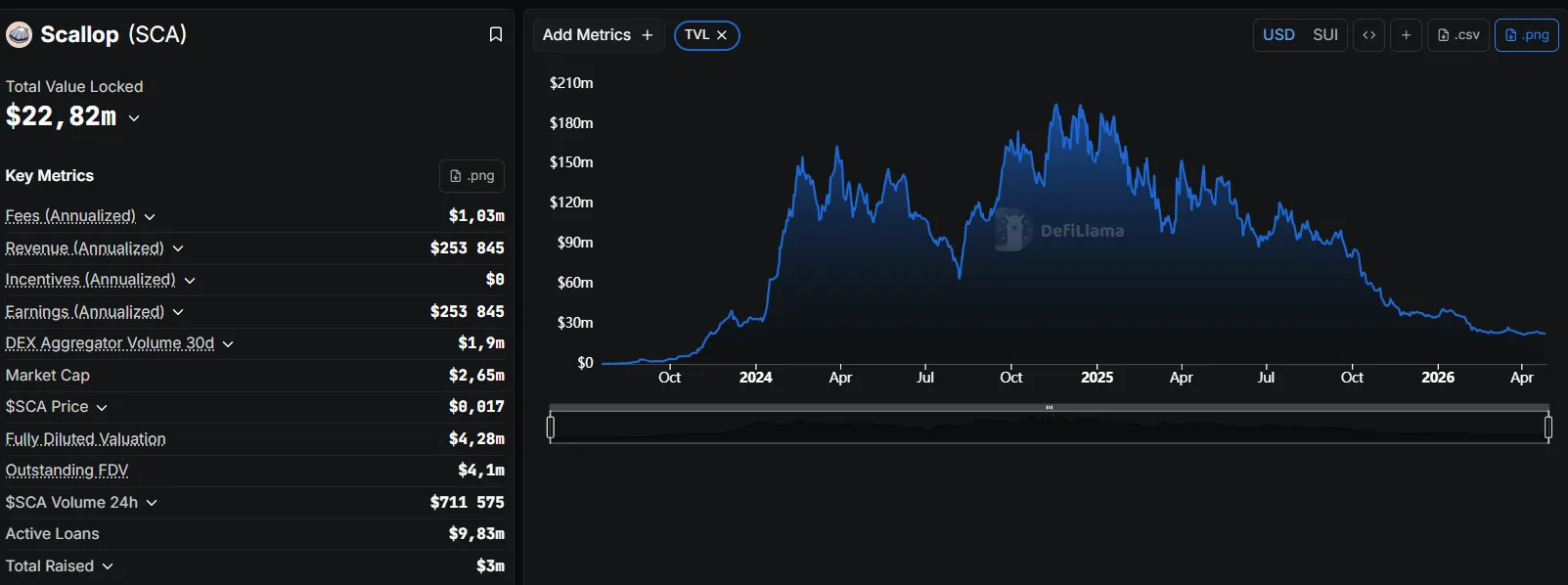Expand the Revenue (Annualized) row
1568x585 pixels.
click(x=178, y=248)
